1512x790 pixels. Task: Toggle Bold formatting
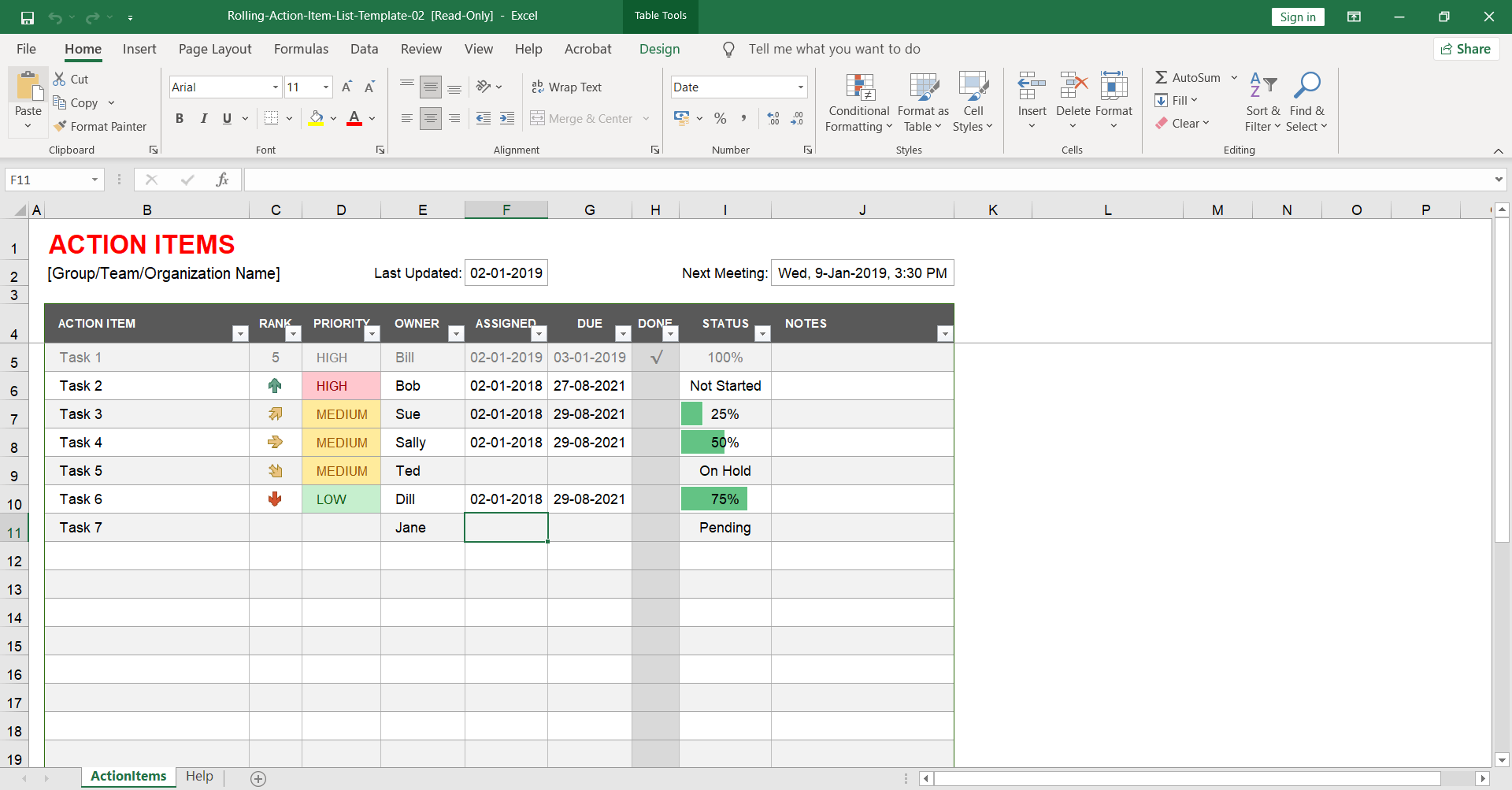click(180, 118)
